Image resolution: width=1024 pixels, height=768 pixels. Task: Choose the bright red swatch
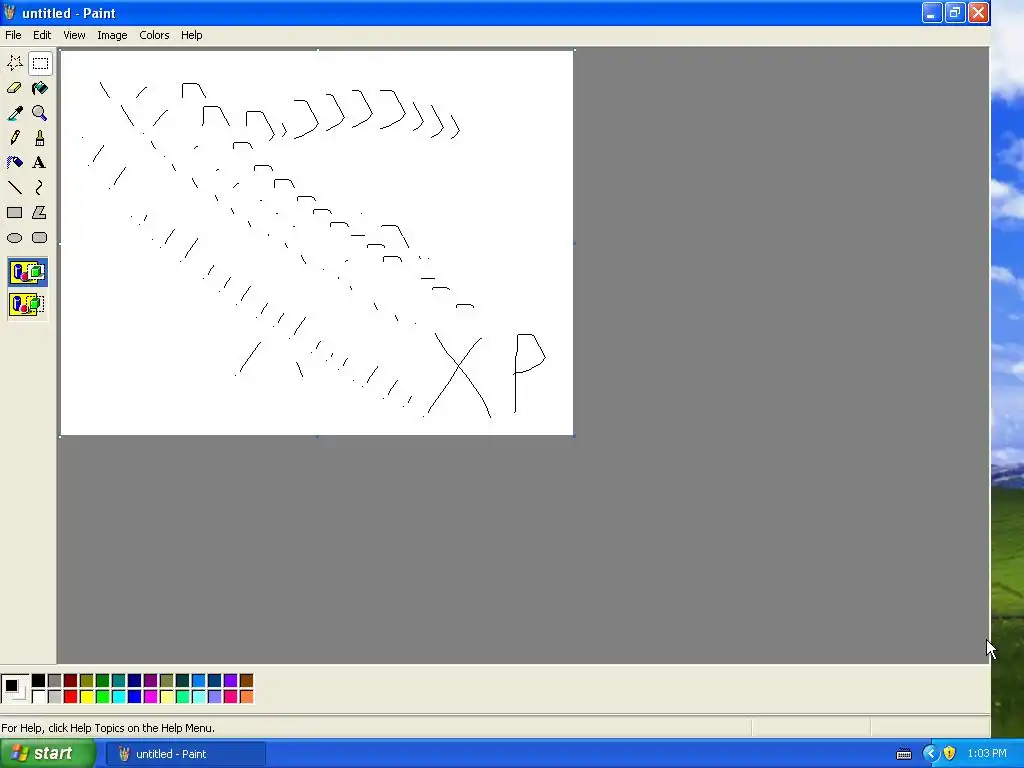pos(71,697)
